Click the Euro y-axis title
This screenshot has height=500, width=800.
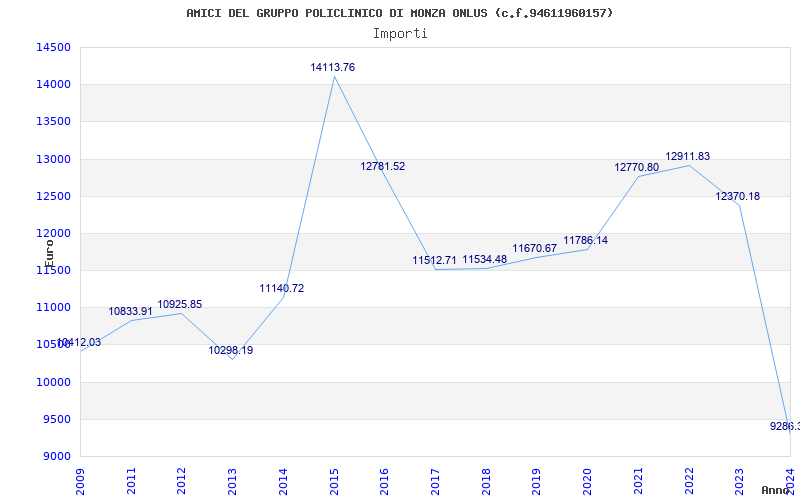point(49,254)
